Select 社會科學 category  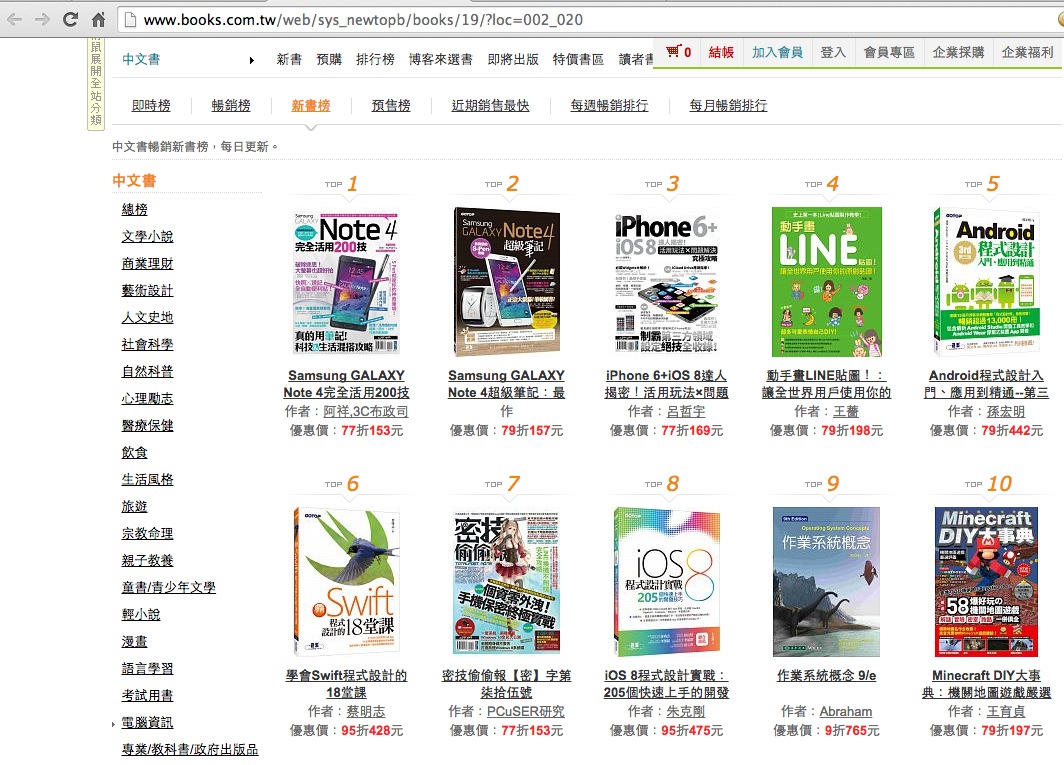(147, 344)
